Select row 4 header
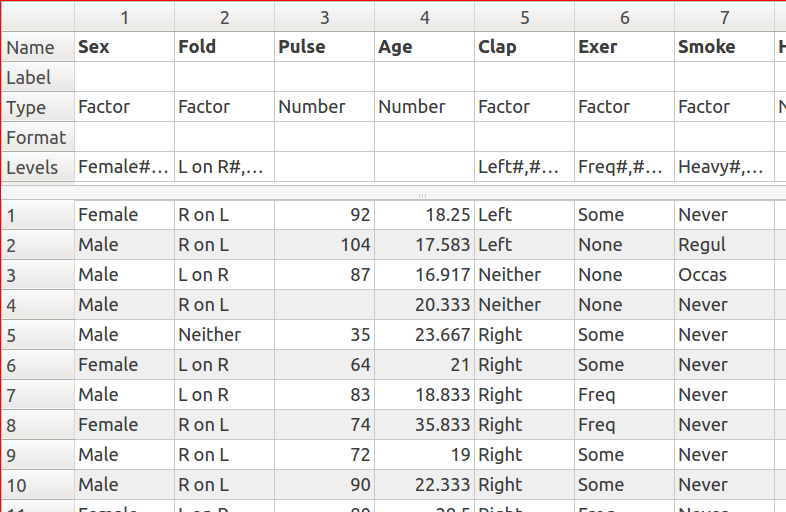 click(38, 305)
